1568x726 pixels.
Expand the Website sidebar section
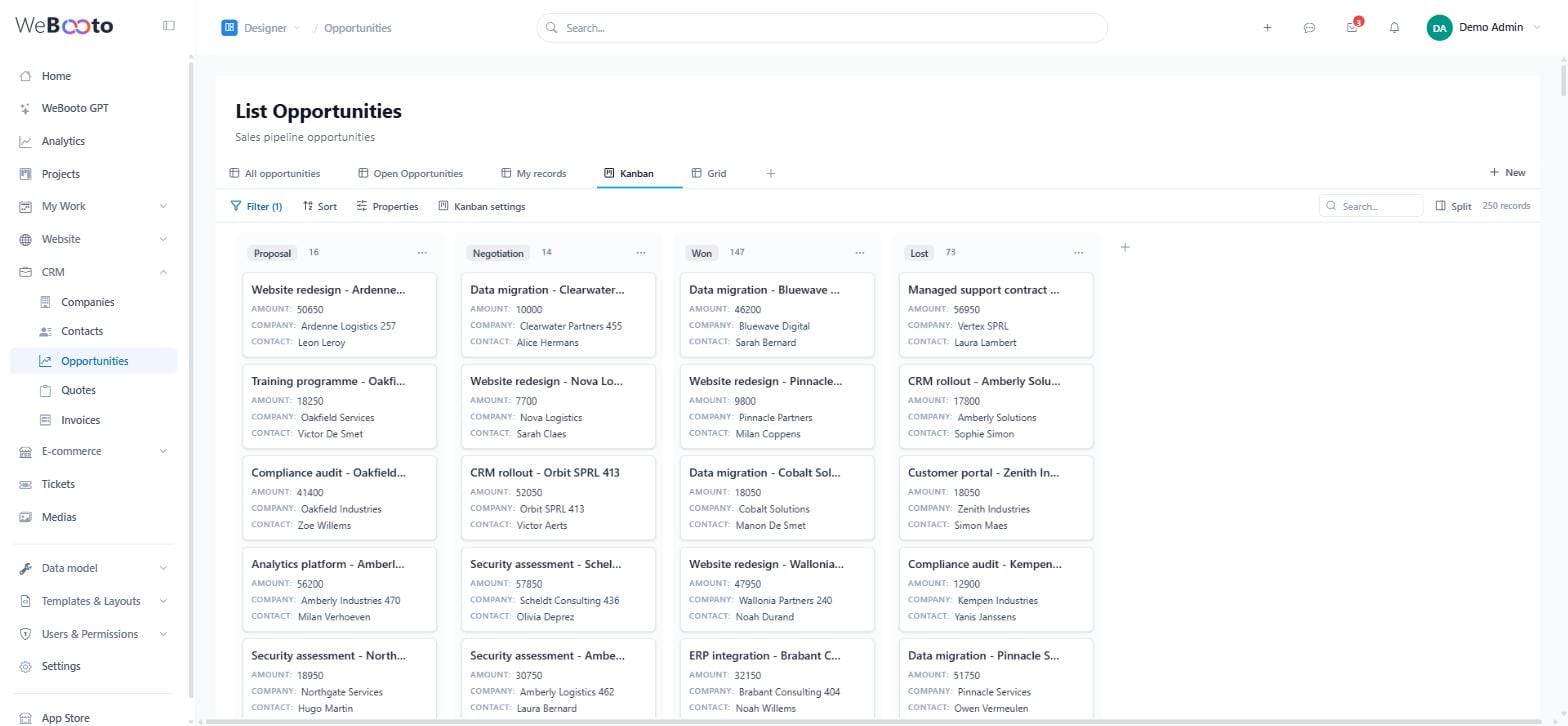pyautogui.click(x=163, y=239)
